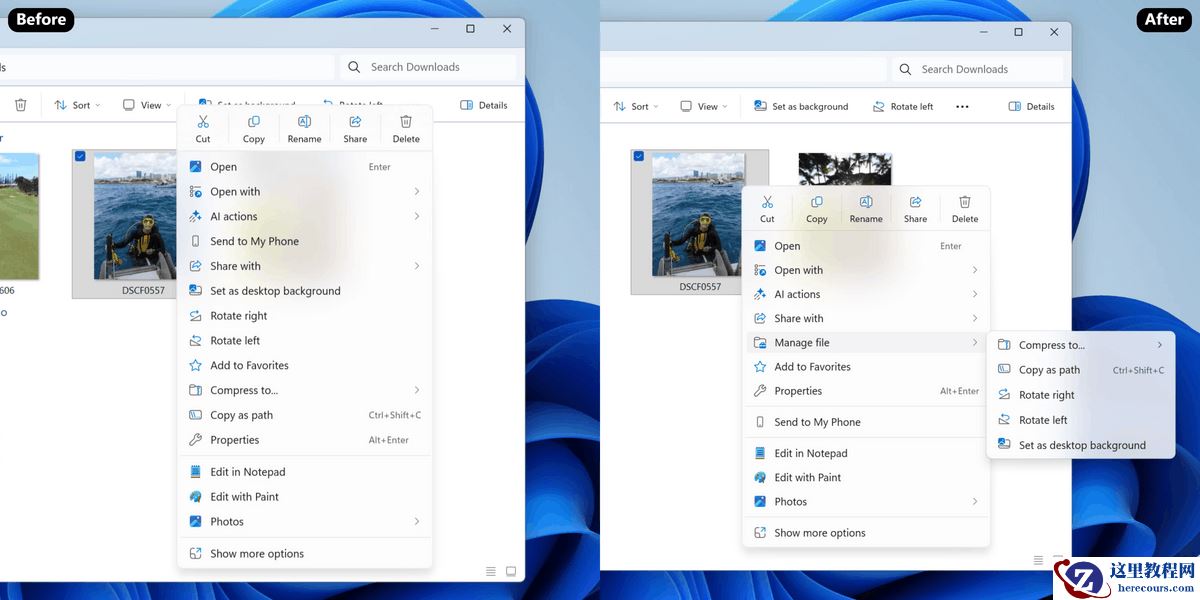
Task: Click the trash icon in the Before window toolbar
Action: click(x=20, y=105)
